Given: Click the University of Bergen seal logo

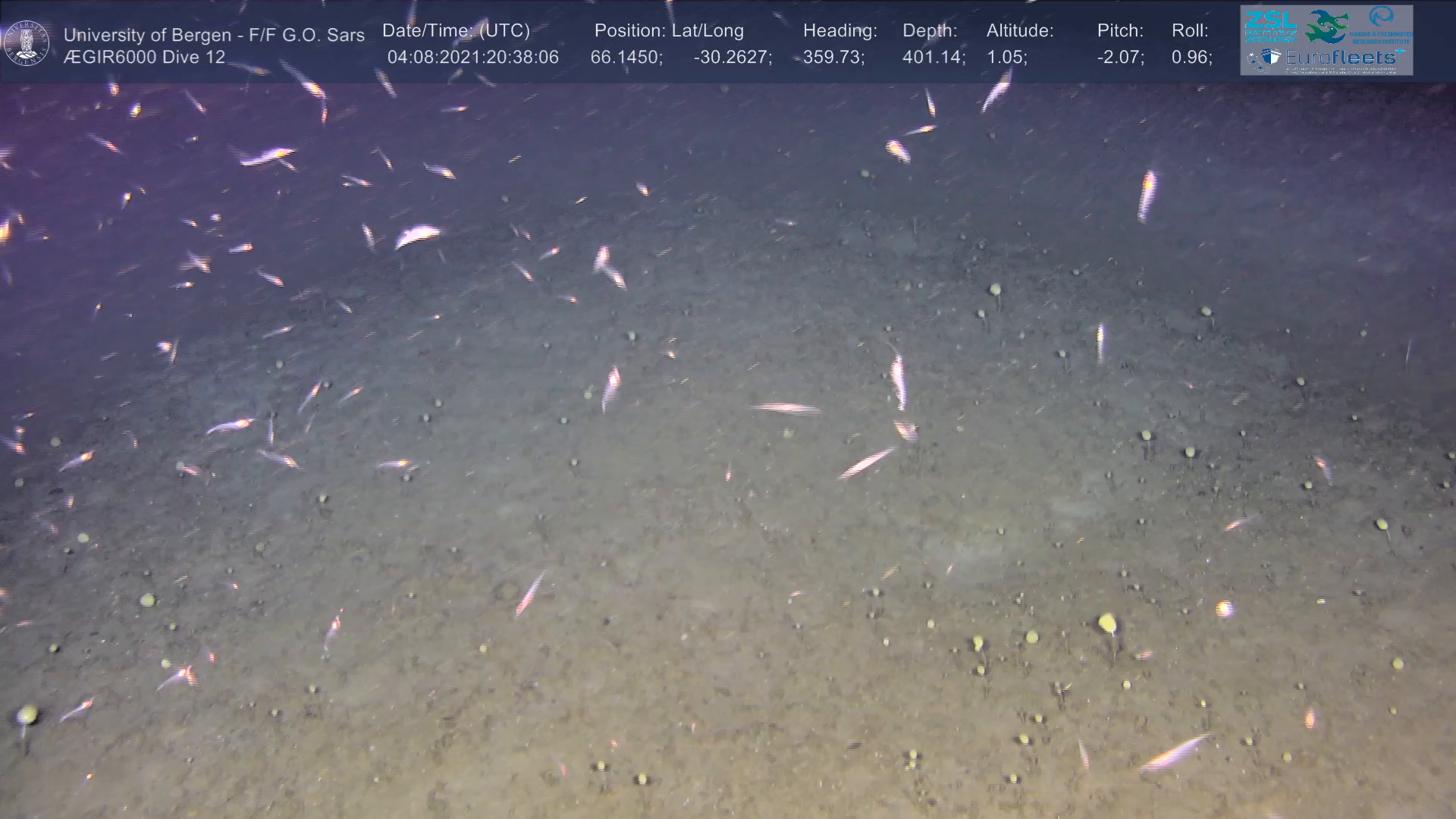Looking at the screenshot, I should [27, 43].
